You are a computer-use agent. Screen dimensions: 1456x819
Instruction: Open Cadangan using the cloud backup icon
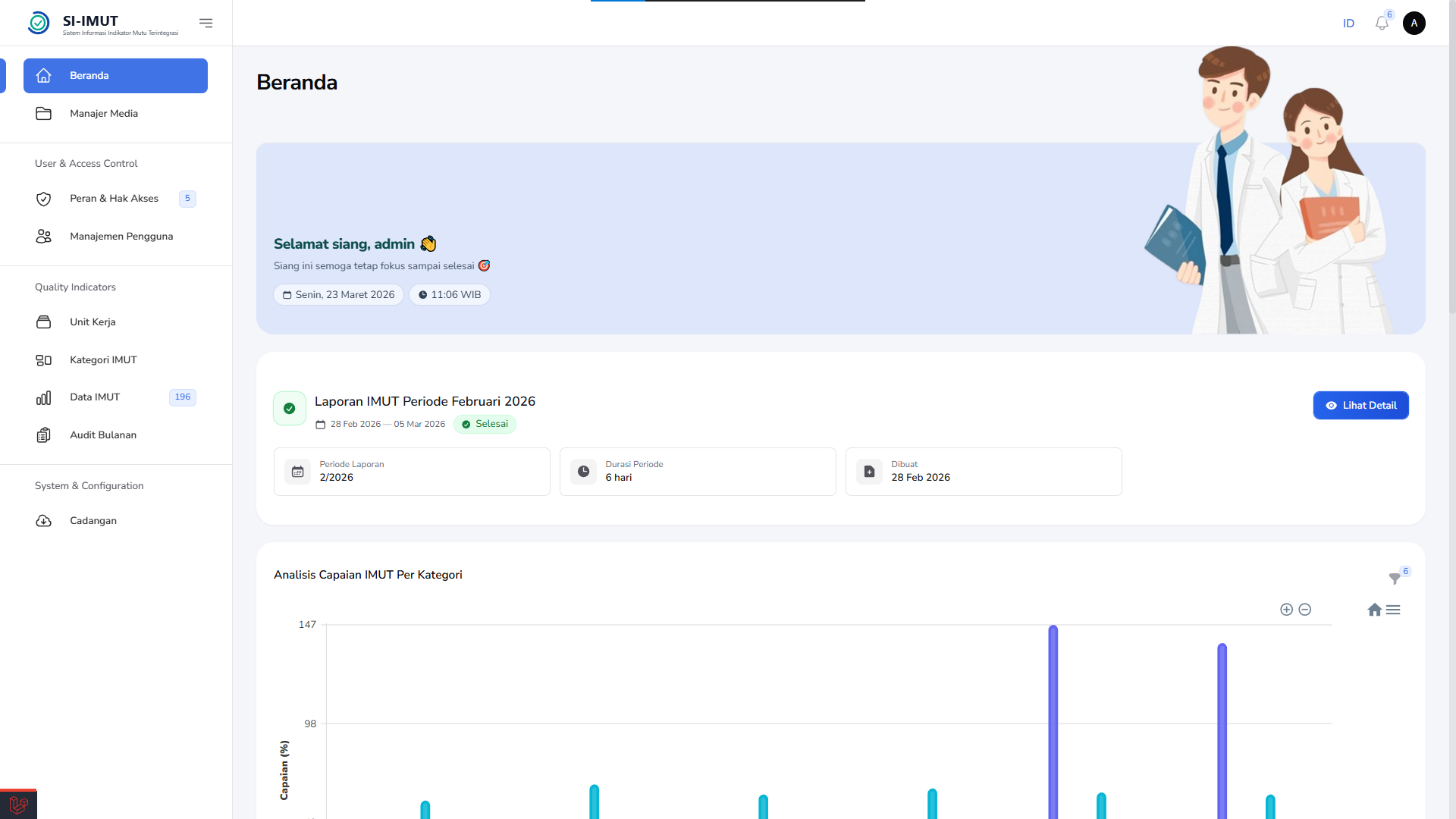coord(43,521)
